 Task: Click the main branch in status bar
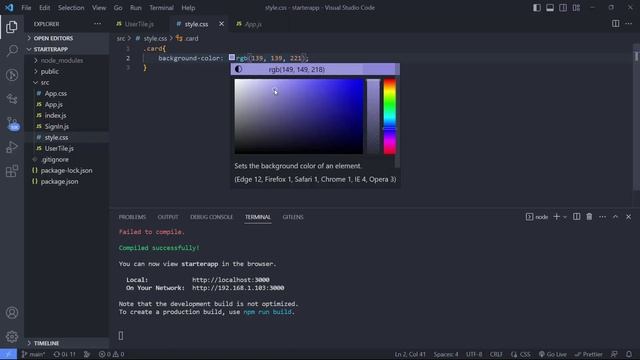pyautogui.click(x=33, y=354)
